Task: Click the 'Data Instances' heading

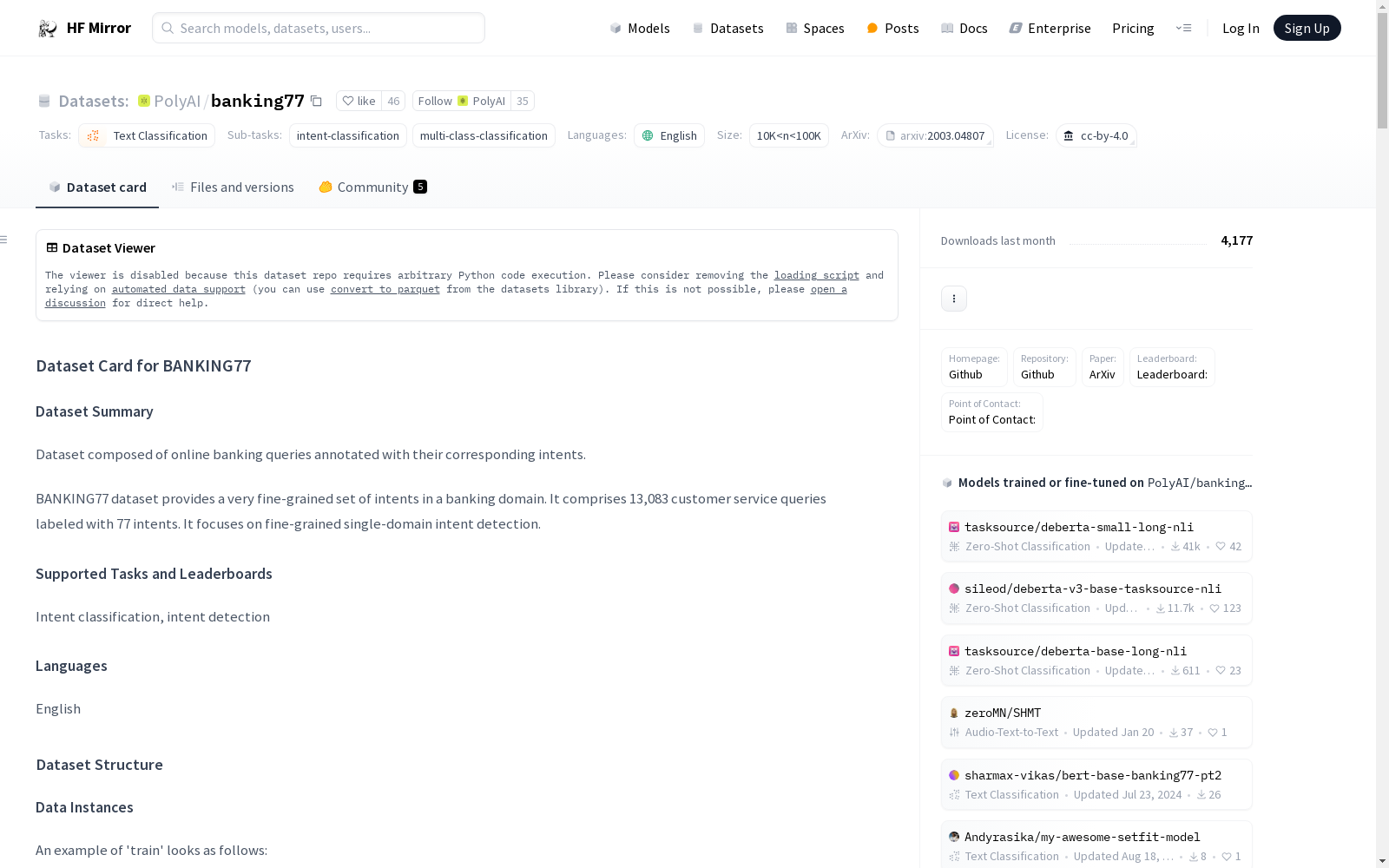Action: click(x=84, y=807)
